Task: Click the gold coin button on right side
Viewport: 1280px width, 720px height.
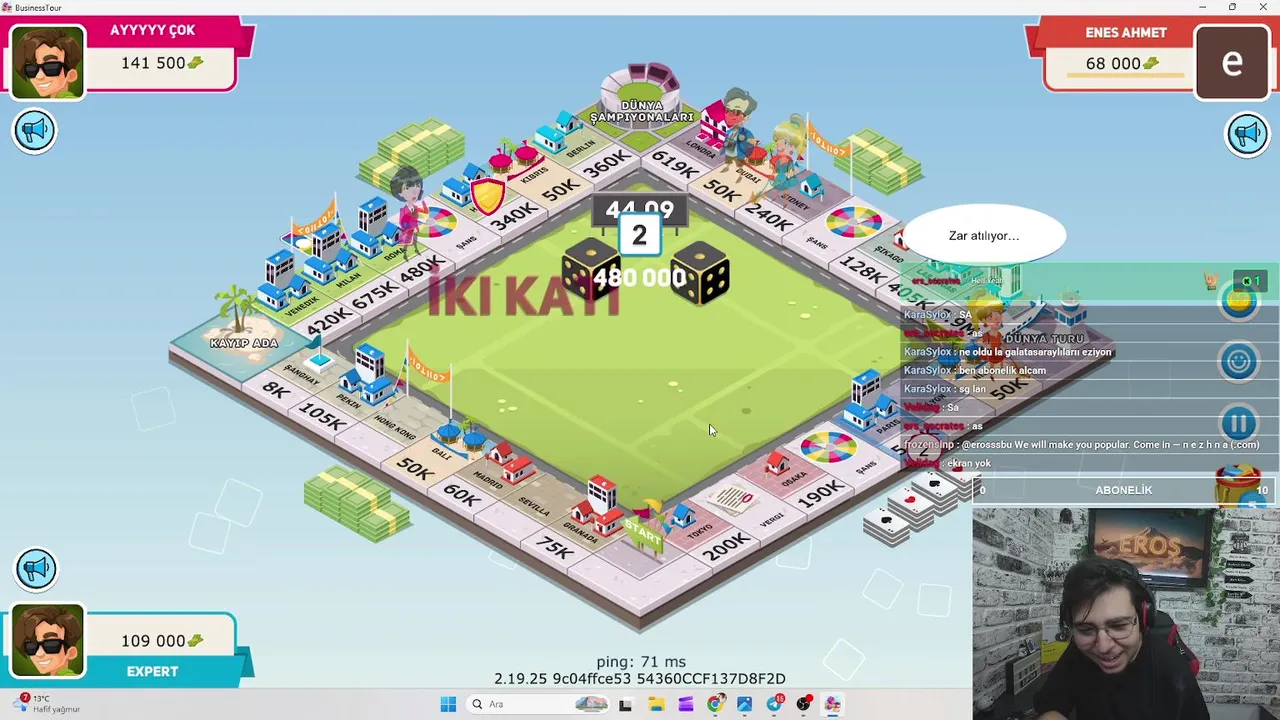Action: click(x=1238, y=300)
